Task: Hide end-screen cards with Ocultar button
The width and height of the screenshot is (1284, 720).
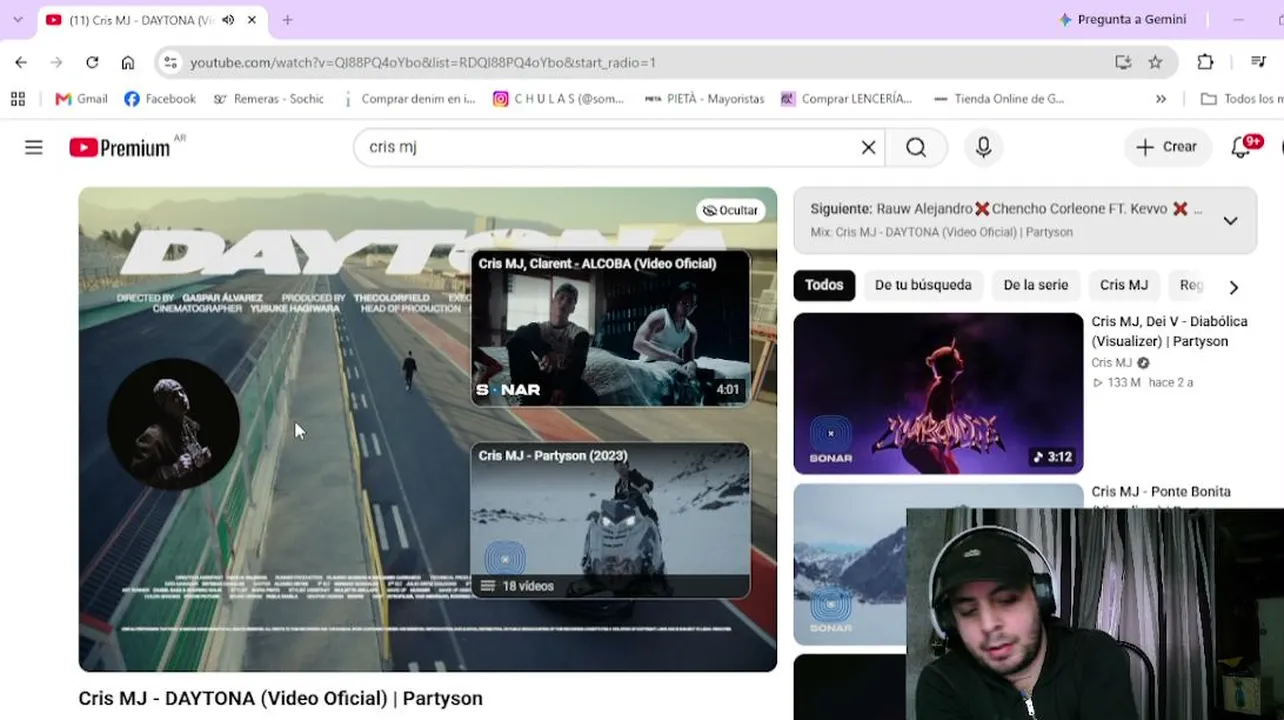Action: [730, 210]
